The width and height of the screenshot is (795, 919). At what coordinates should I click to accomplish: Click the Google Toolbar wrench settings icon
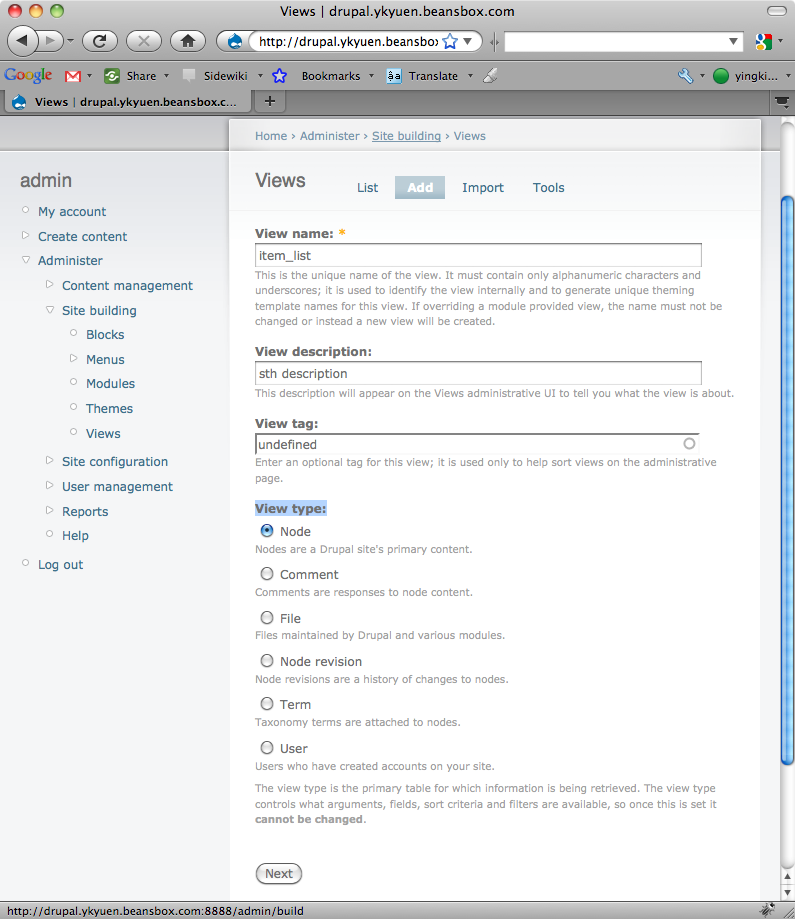[x=685, y=76]
